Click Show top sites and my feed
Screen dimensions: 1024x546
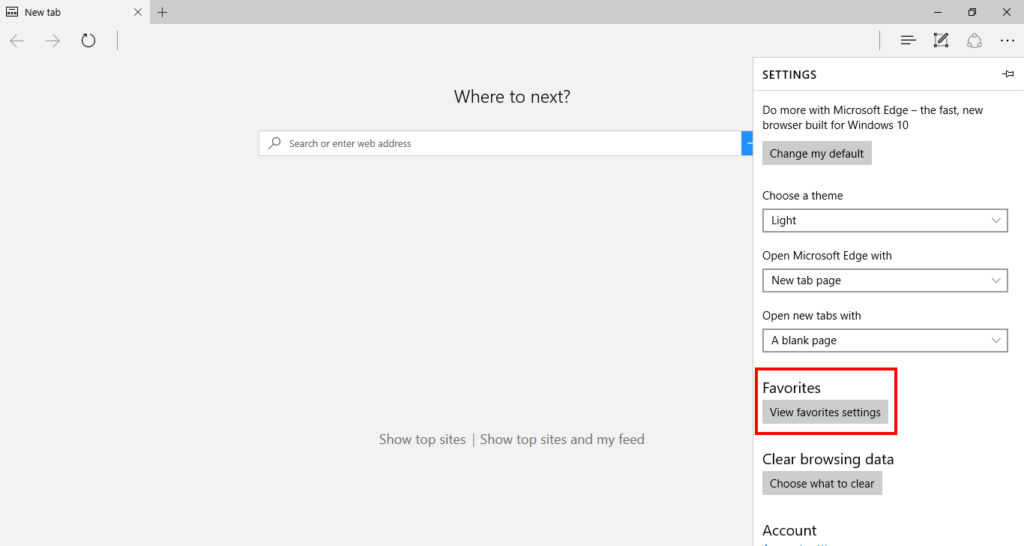(562, 439)
